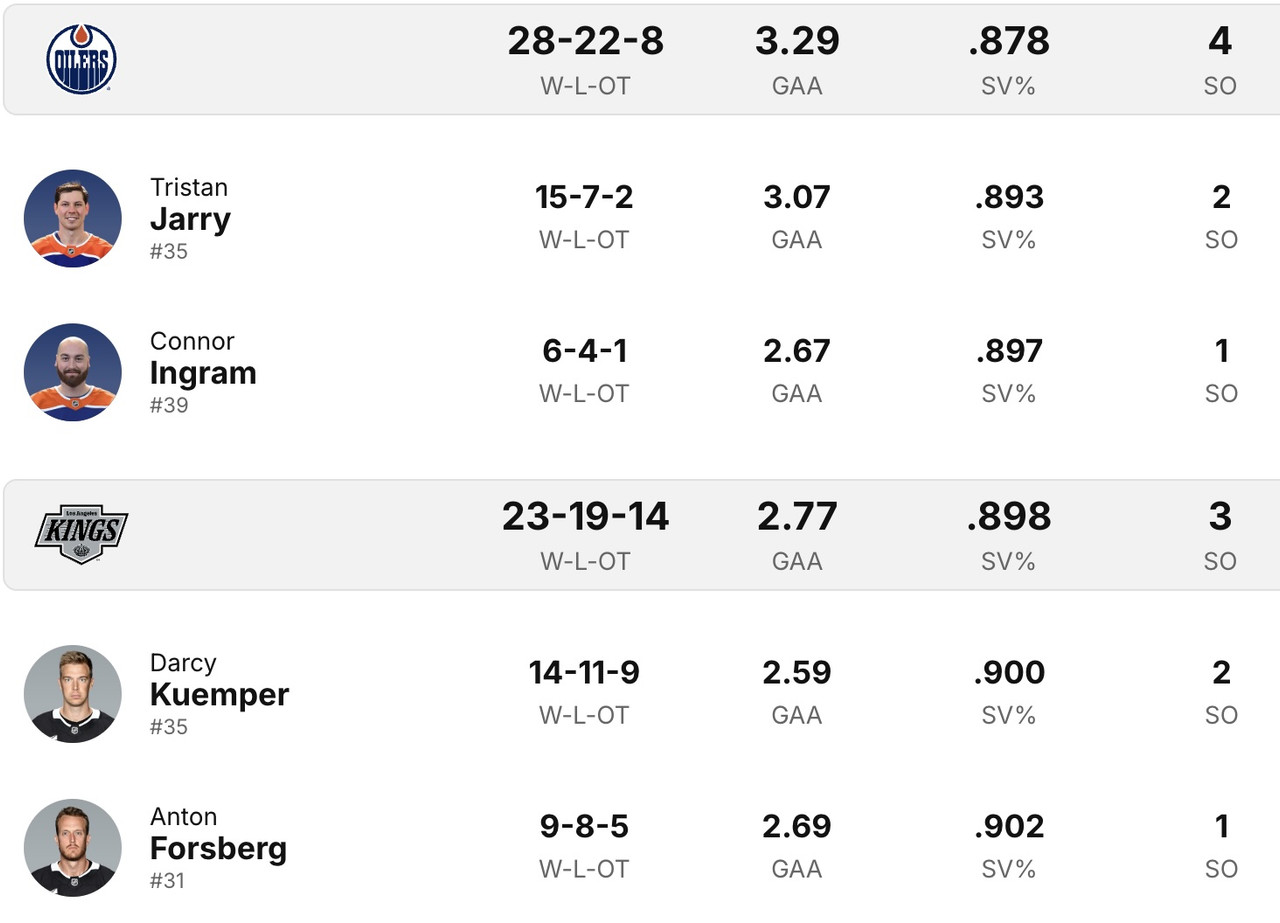Open Darcy Kuemper's player name link
This screenshot has width=1280, height=923.
[219, 694]
